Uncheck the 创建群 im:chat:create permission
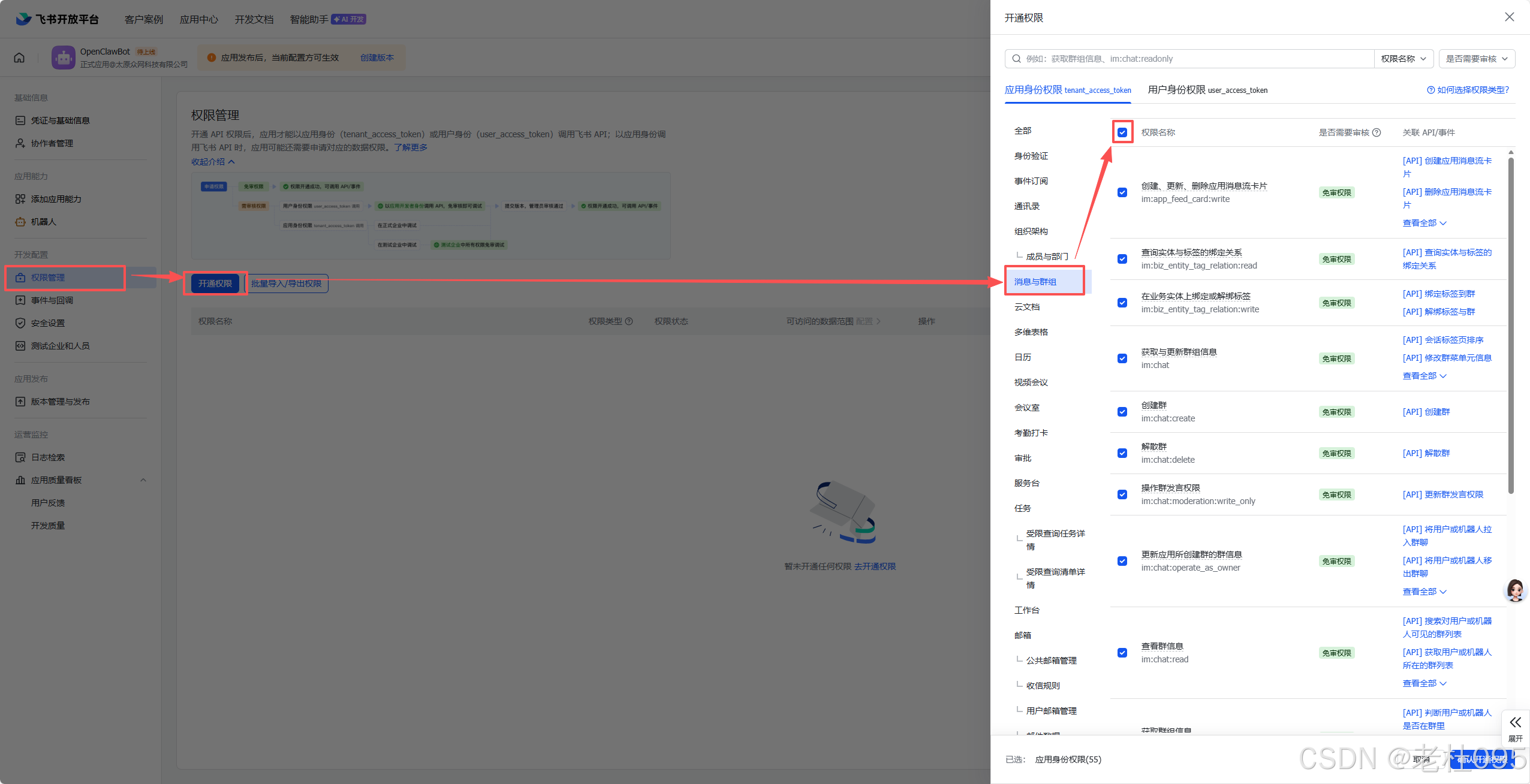Image resolution: width=1530 pixels, height=784 pixels. coord(1122,412)
